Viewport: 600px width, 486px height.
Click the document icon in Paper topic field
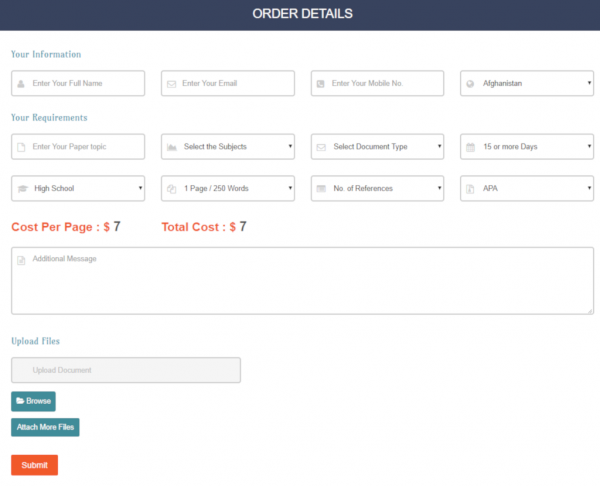pyautogui.click(x=21, y=147)
